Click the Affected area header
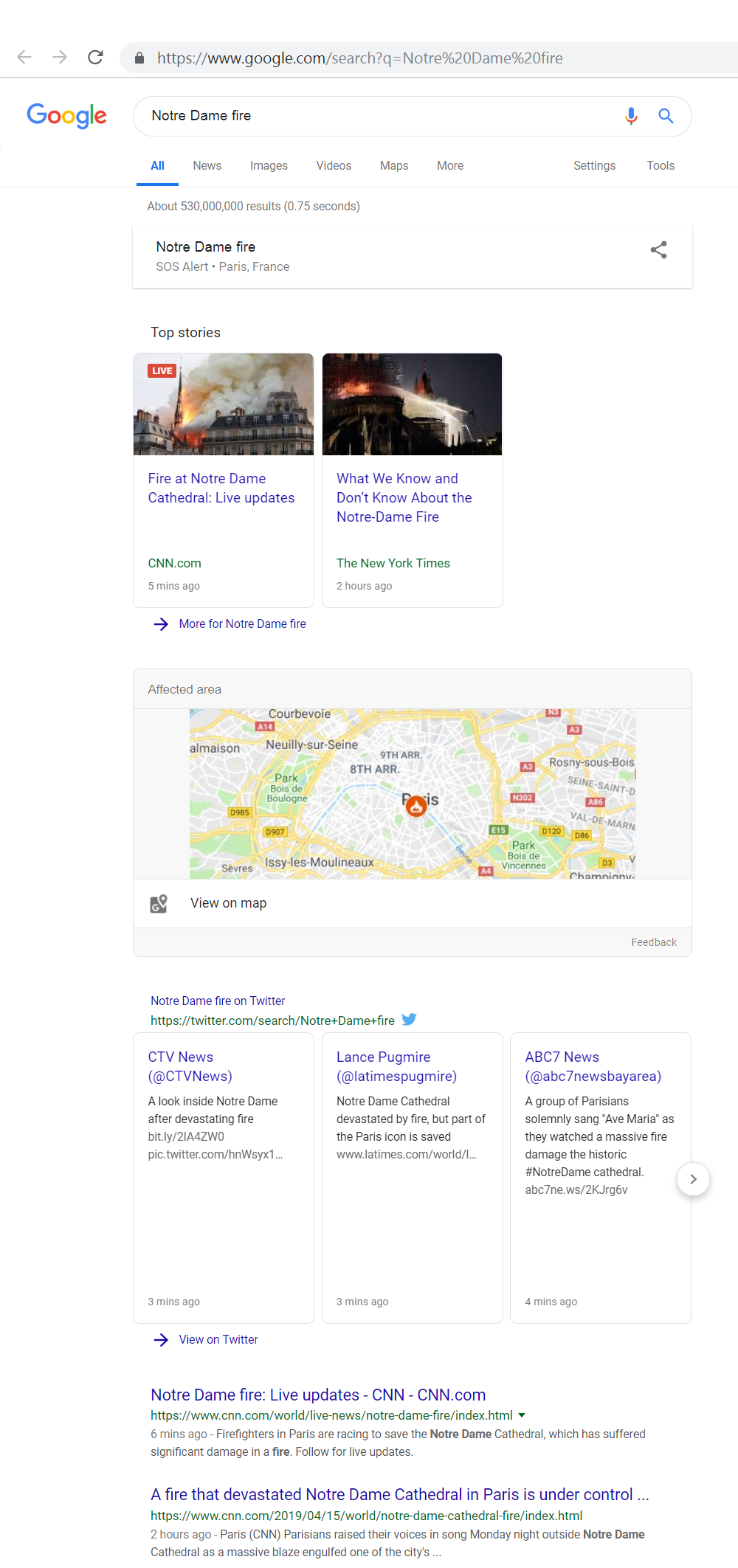Viewport: 738px width, 1568px height. click(184, 689)
